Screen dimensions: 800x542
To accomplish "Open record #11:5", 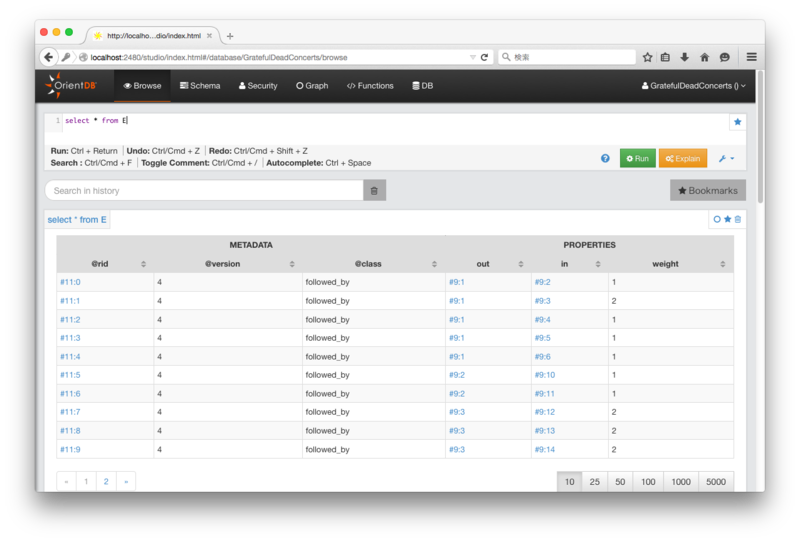I will point(70,375).
